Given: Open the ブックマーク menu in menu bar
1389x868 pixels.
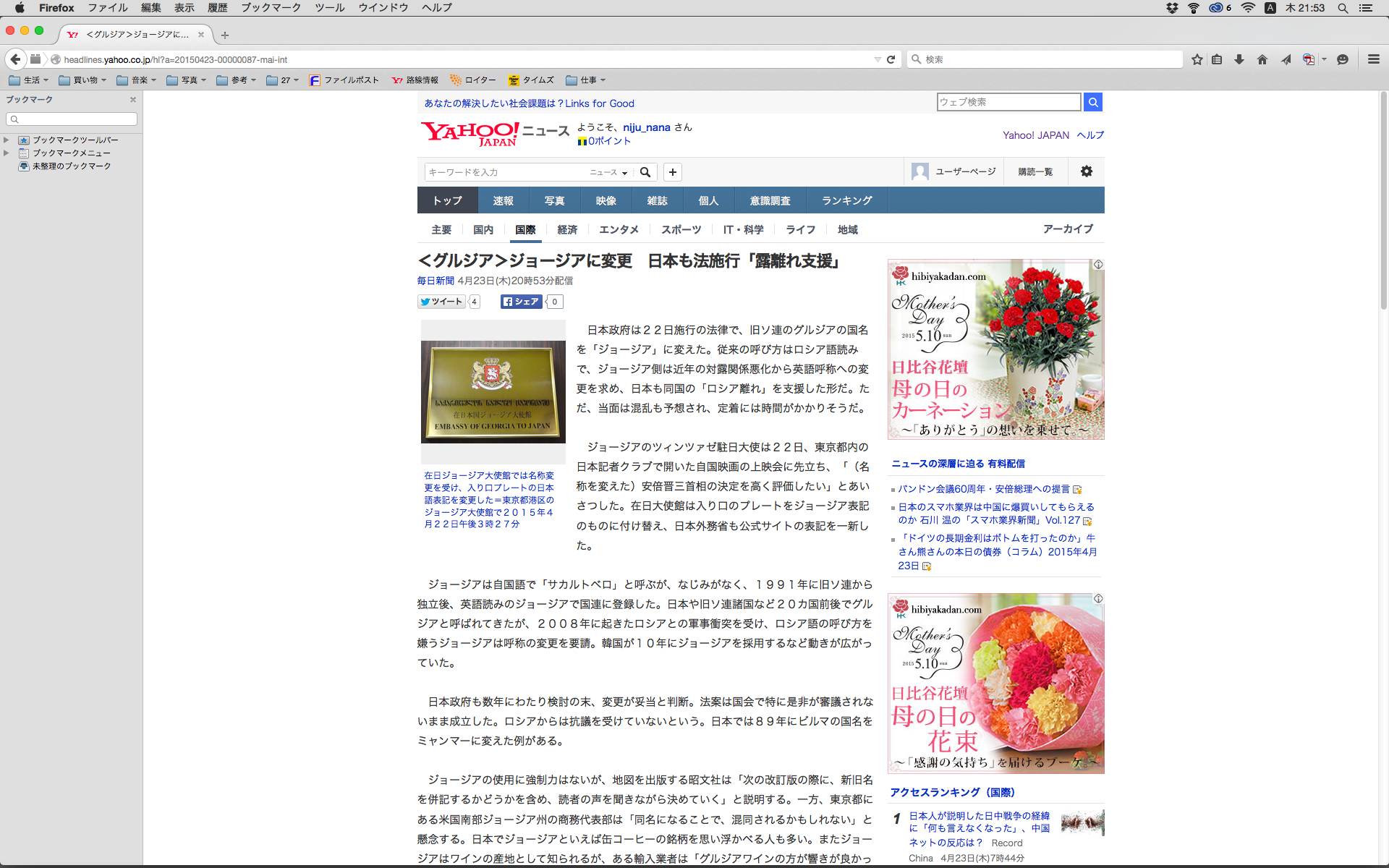Looking at the screenshot, I should coord(271,8).
